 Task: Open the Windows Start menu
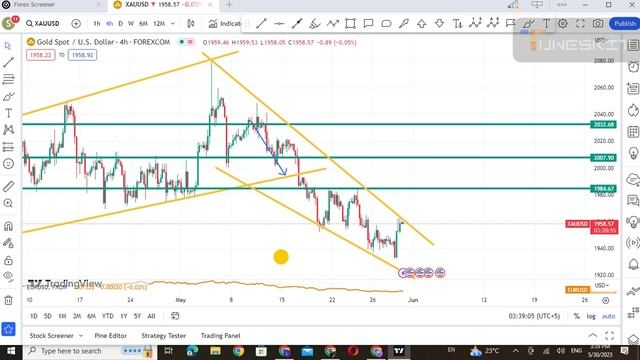11,351
